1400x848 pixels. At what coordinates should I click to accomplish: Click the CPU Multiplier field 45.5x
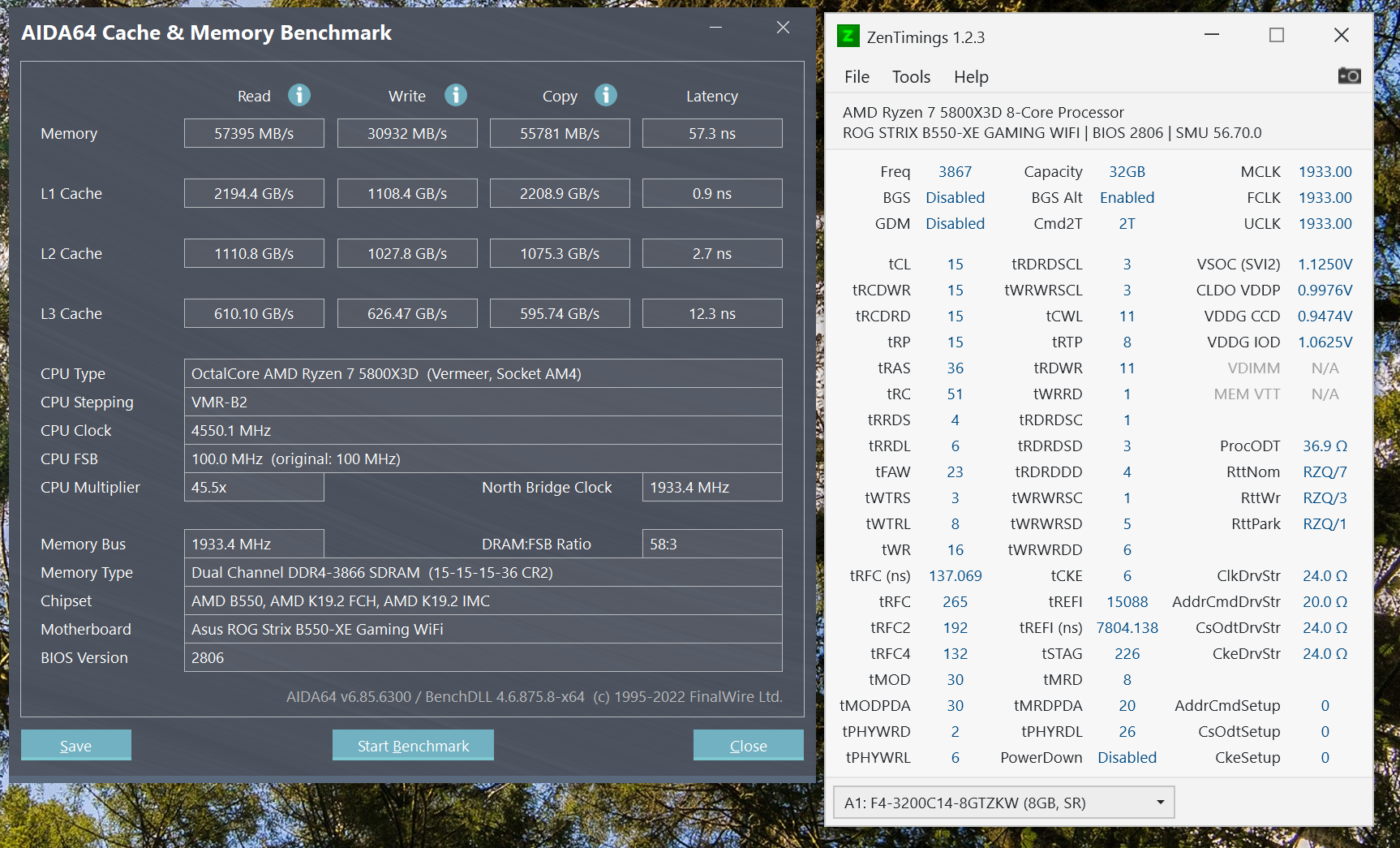point(254,487)
